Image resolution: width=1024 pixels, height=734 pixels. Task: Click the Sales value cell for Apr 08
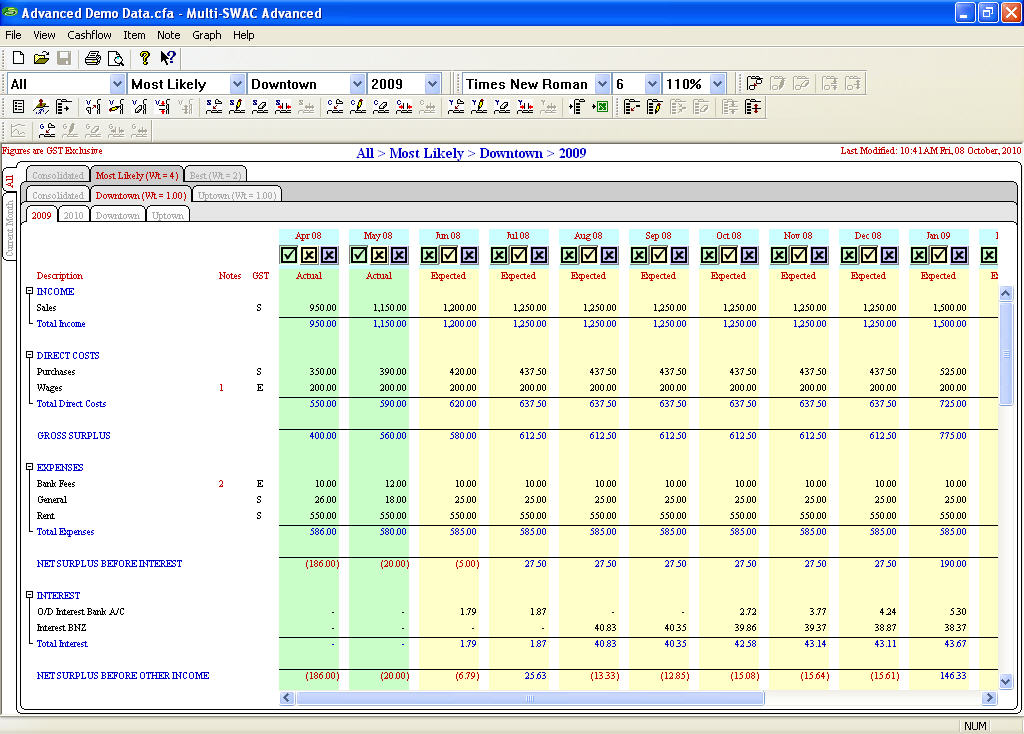324,308
